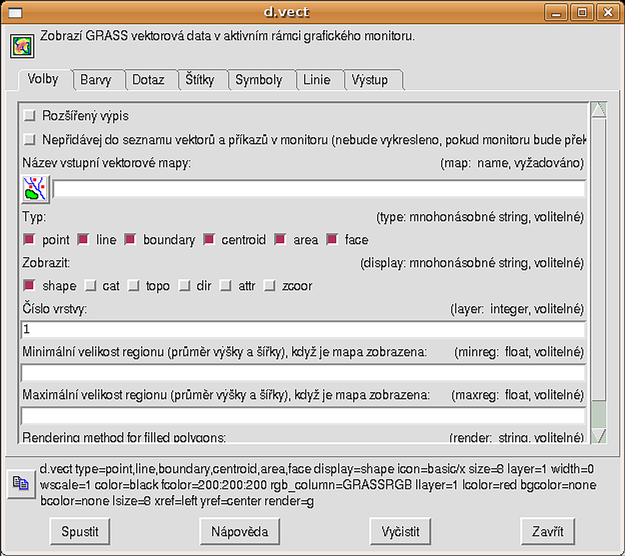Disable the shape display checkbox
Image resolution: width=625 pixels, height=556 pixels.
pos(29,285)
